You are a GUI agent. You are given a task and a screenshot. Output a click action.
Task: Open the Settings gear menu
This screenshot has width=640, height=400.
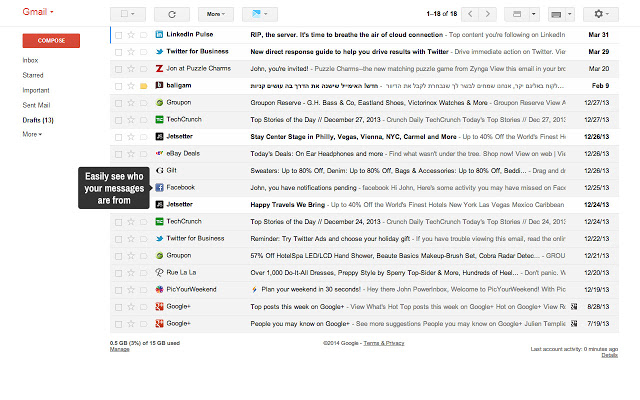click(601, 14)
